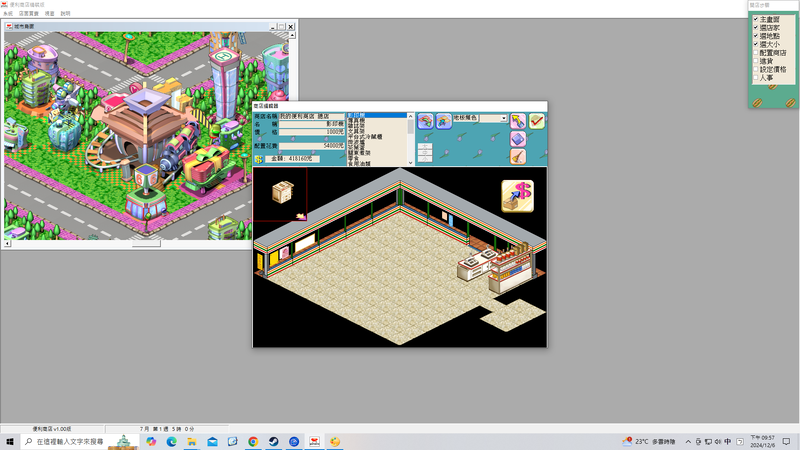The image size is (800, 450).
Task: Click the product shelf beside the counter
Action: point(511,270)
